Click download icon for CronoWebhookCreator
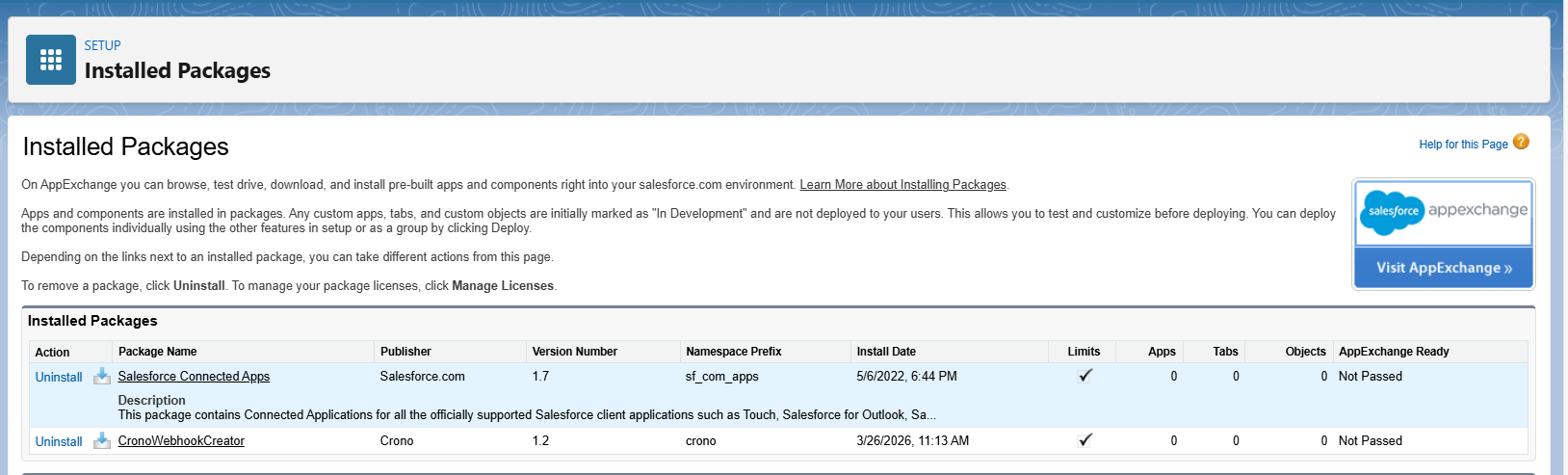Image resolution: width=1568 pixels, height=475 pixels. click(102, 441)
